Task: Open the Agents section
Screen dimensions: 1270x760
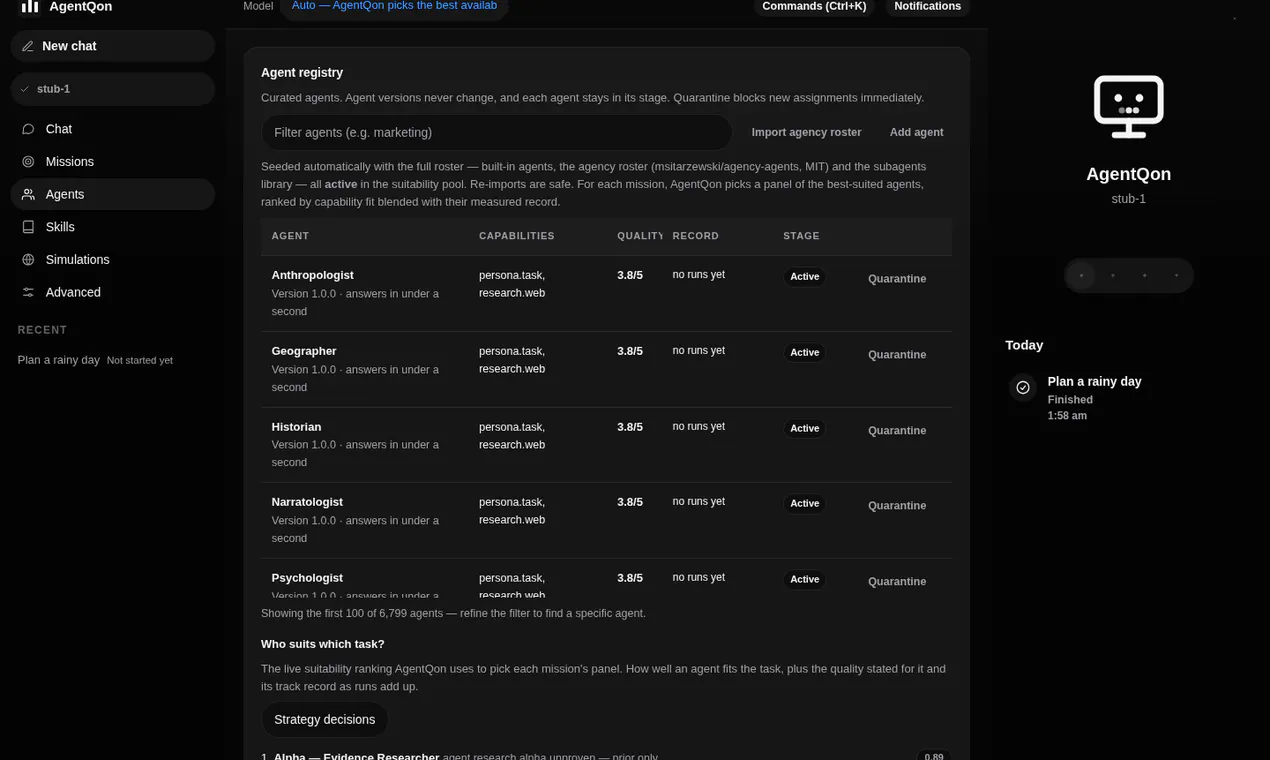Action: point(113,194)
